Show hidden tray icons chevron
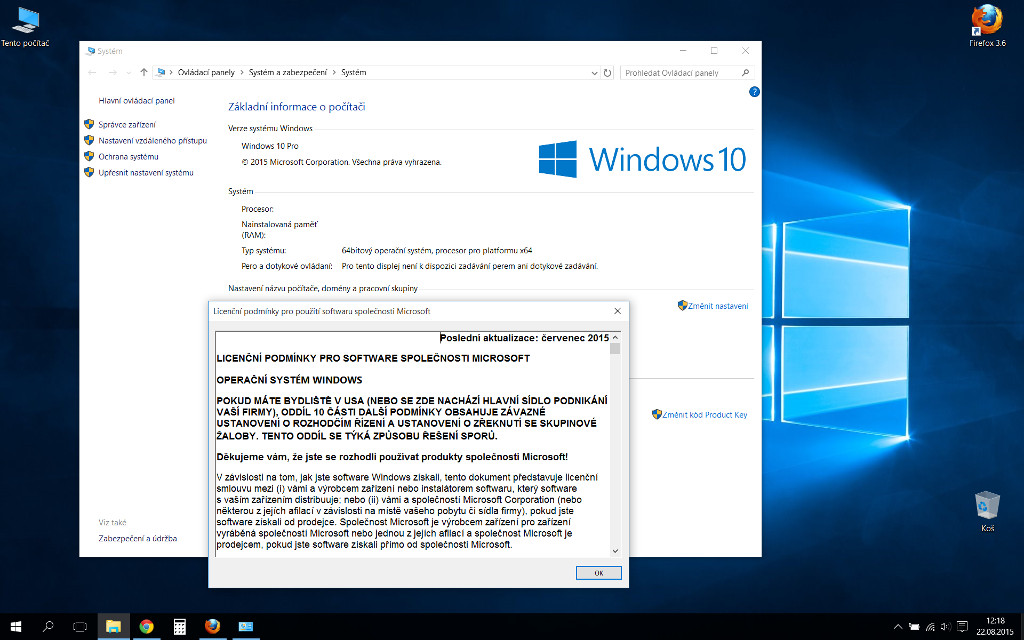1024x640 pixels. [898, 627]
